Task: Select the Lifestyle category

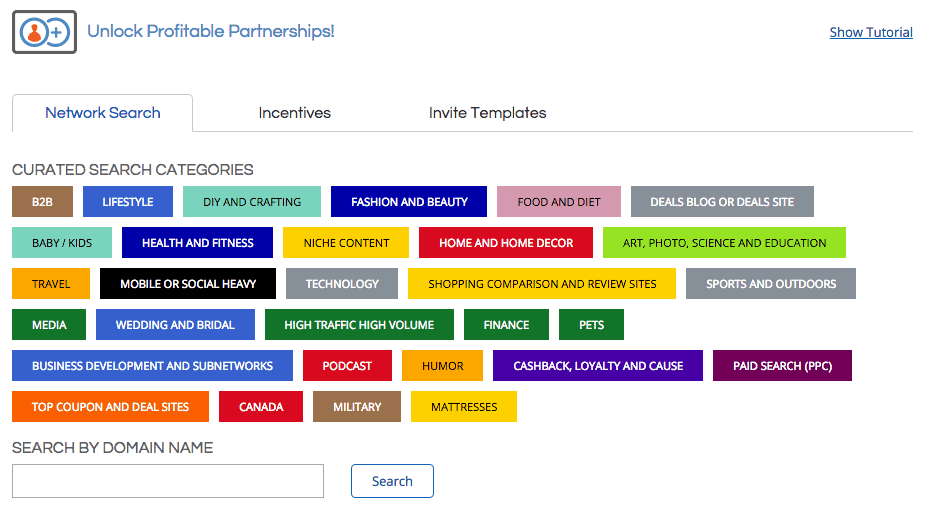Action: click(128, 202)
